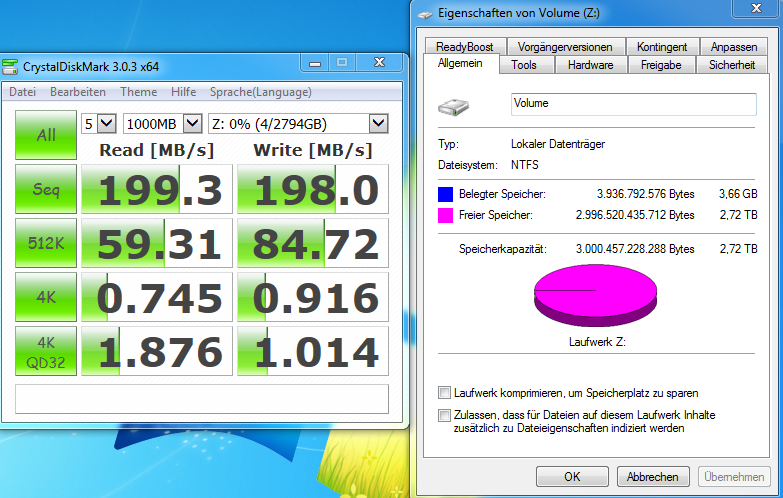
Task: Click the CrystalDiskMark title bar app icon
Action: (x=10, y=67)
